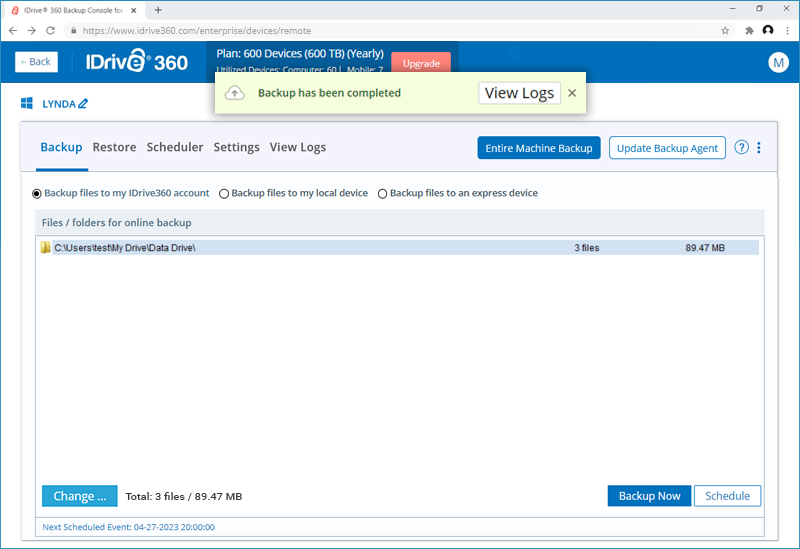
Task: Click the IDrive 360 logo
Action: [137, 61]
